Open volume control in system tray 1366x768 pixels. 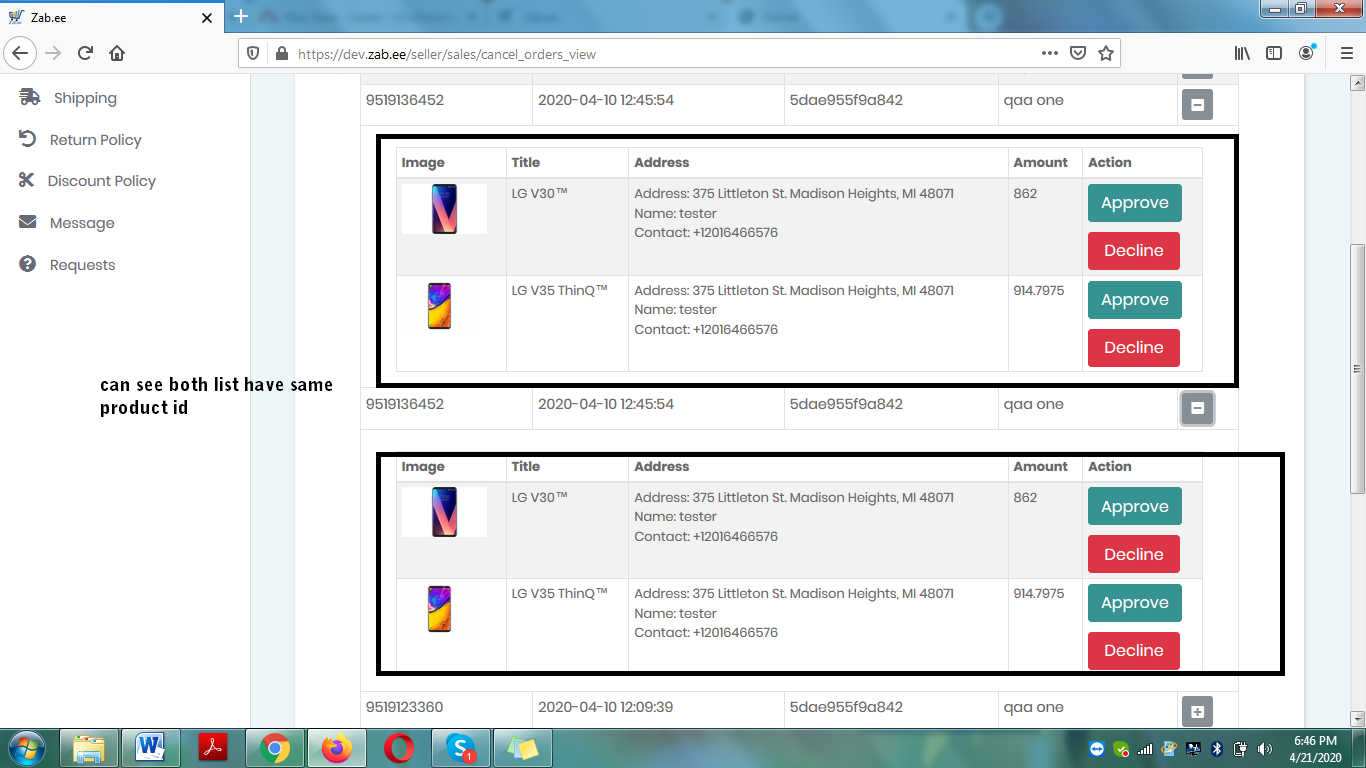(1265, 748)
